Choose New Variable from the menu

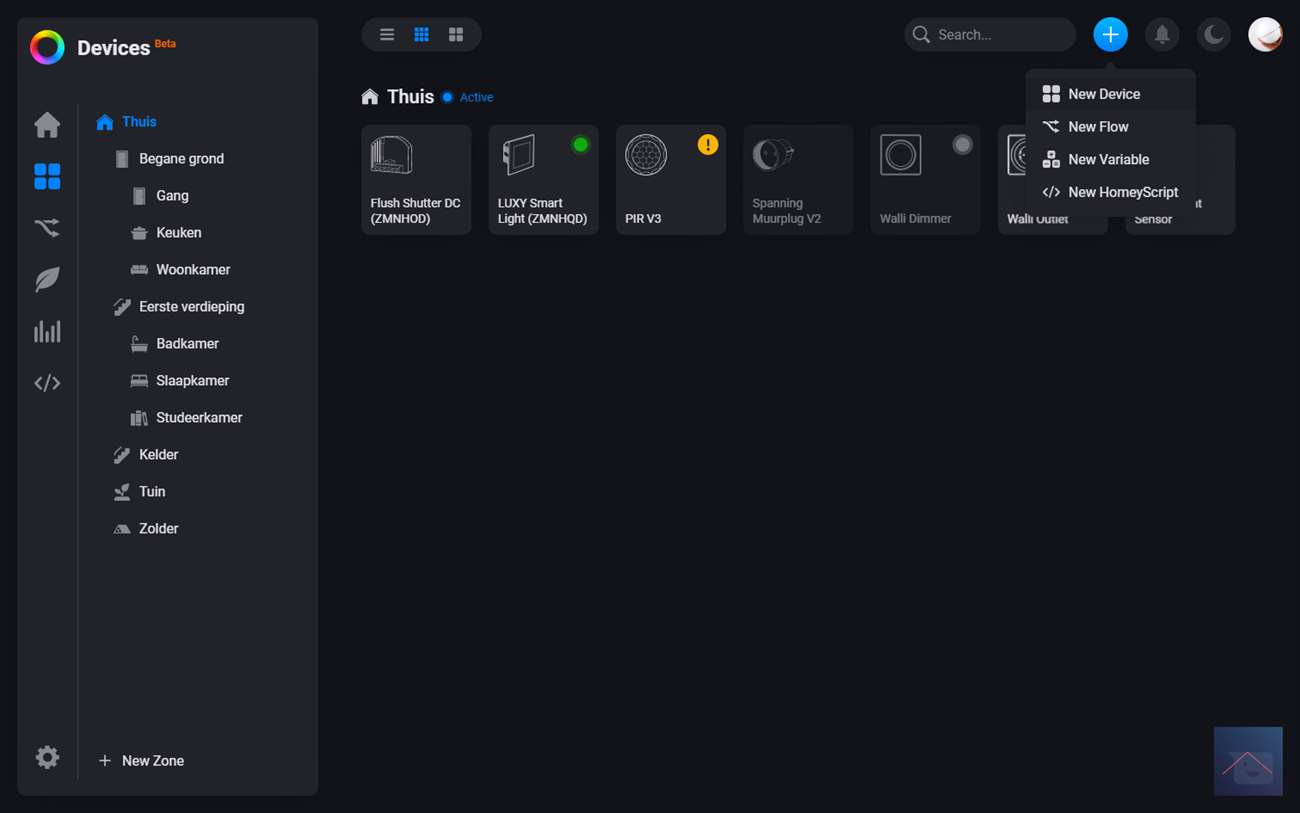pos(1108,160)
